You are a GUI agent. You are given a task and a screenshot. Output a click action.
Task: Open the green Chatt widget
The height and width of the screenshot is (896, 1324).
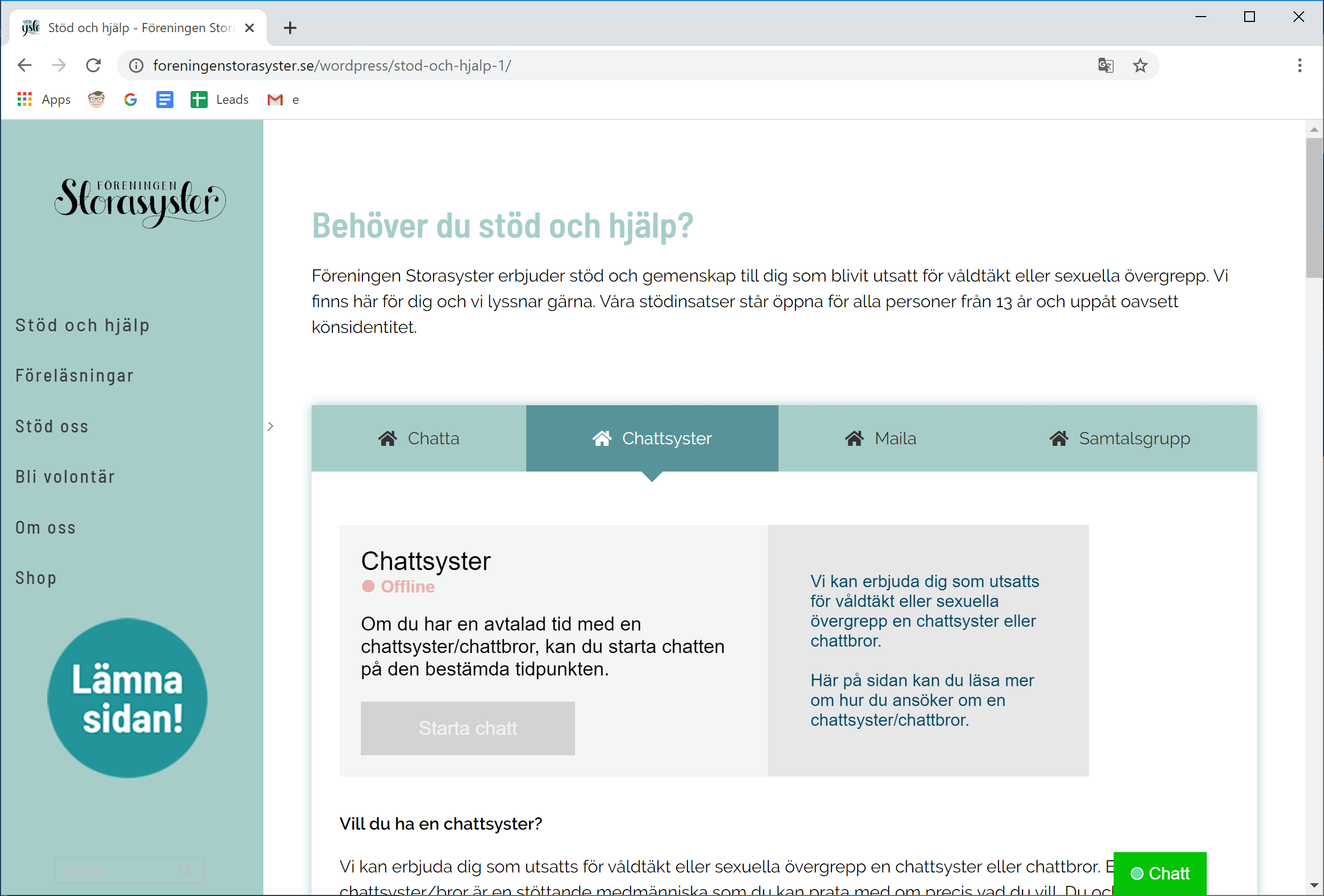point(1160,873)
